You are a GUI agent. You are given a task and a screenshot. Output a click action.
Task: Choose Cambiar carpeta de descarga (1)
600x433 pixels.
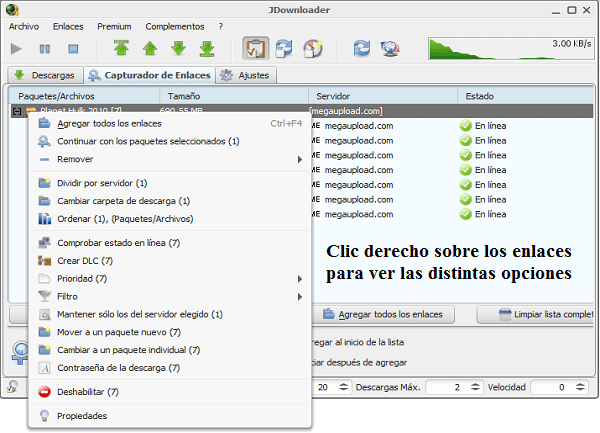170,201
